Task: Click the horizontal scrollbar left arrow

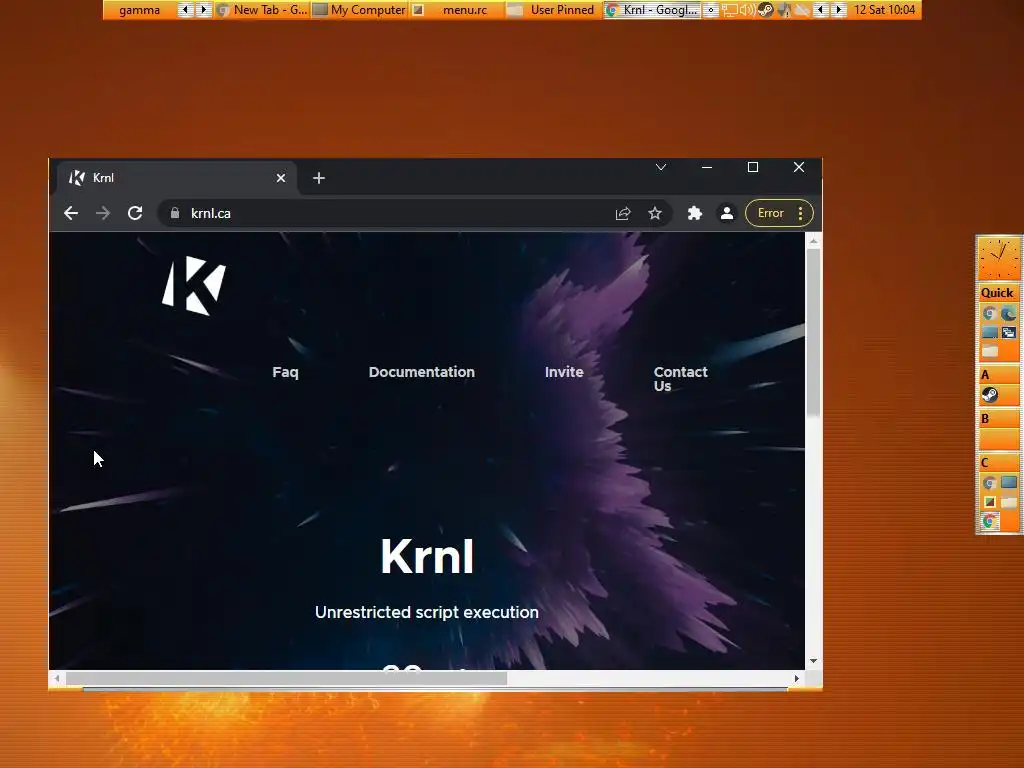Action: pyautogui.click(x=57, y=679)
